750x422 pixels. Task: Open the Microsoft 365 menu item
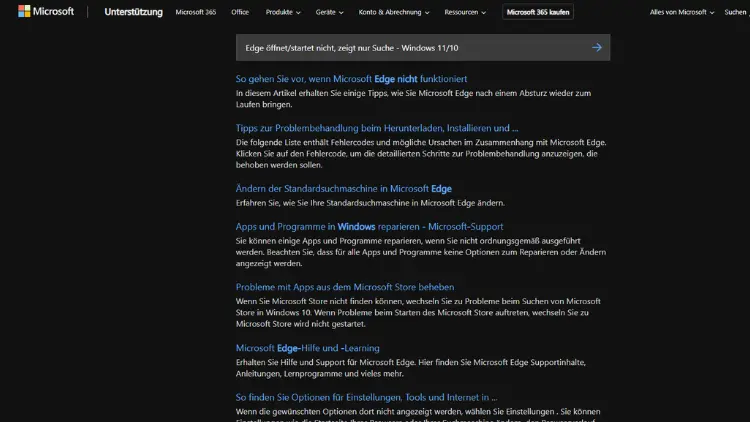196,12
